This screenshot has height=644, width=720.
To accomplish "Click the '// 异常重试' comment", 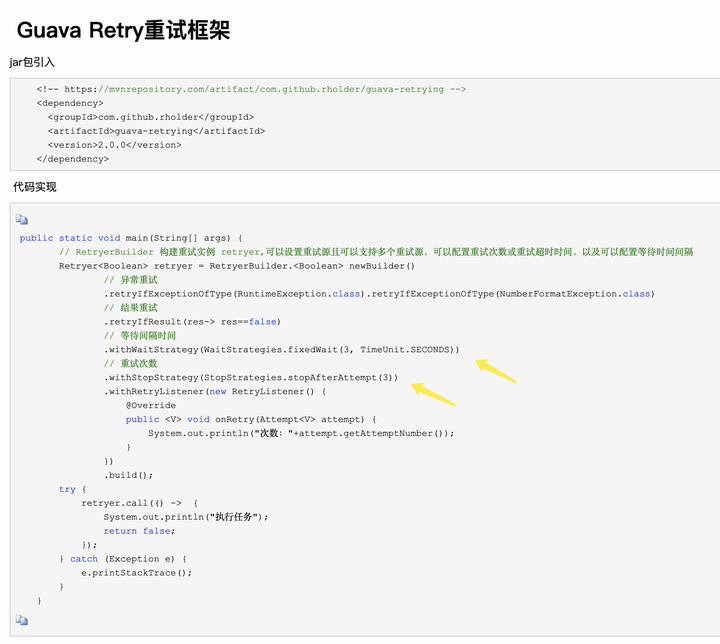I will 130,280.
